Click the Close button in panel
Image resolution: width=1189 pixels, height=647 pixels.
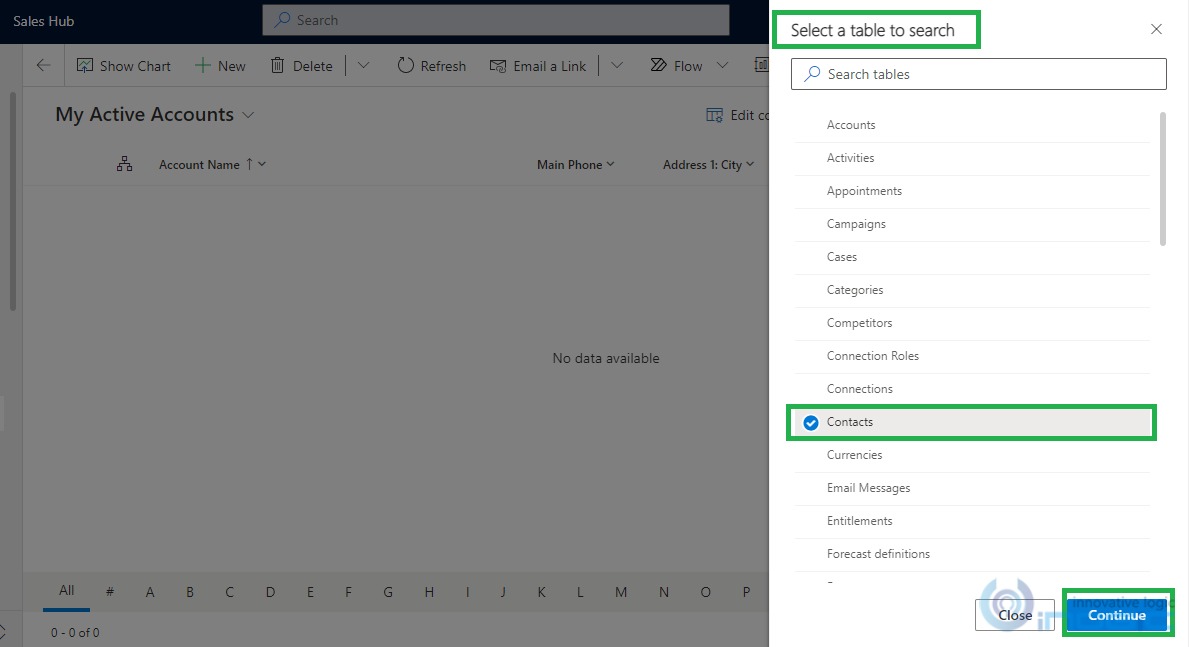coord(1014,615)
